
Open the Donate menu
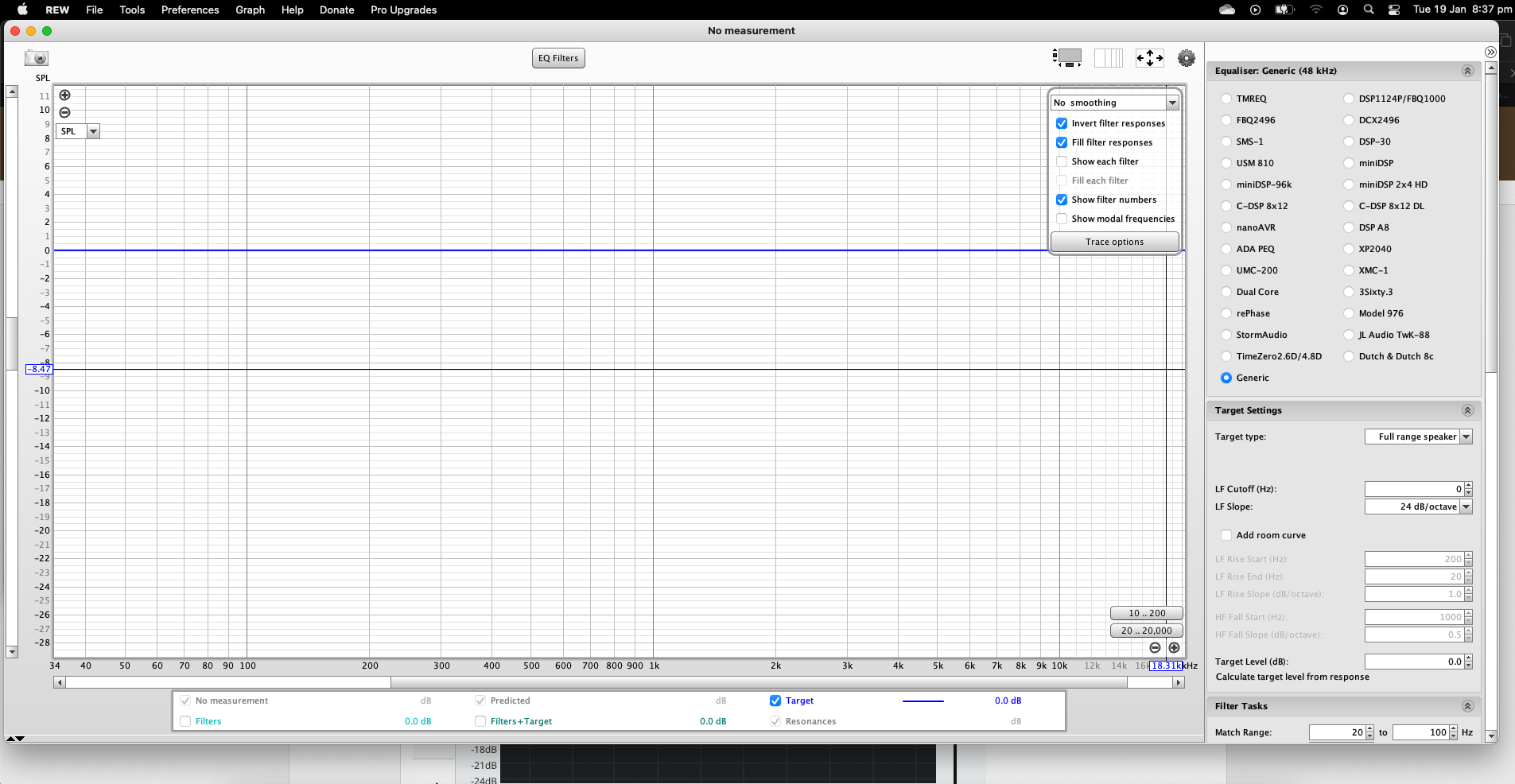click(x=336, y=10)
